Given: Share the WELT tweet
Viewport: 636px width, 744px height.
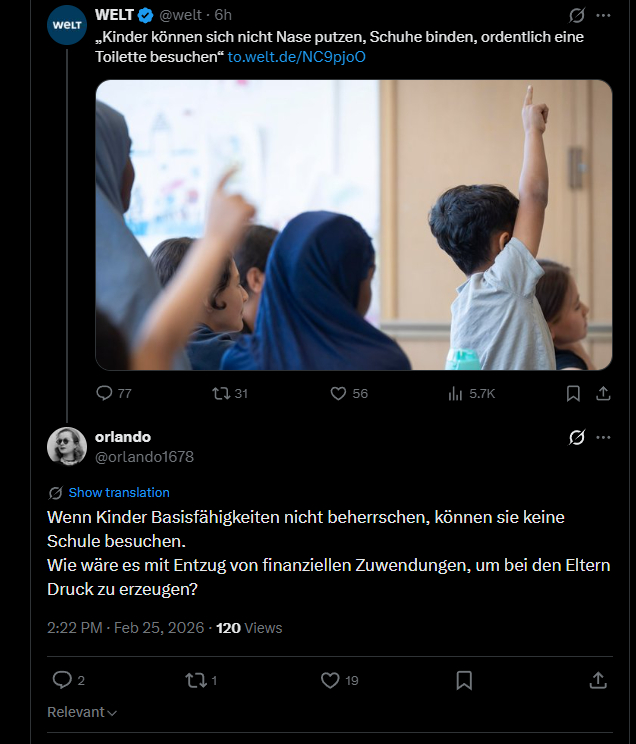Looking at the screenshot, I should point(603,393).
